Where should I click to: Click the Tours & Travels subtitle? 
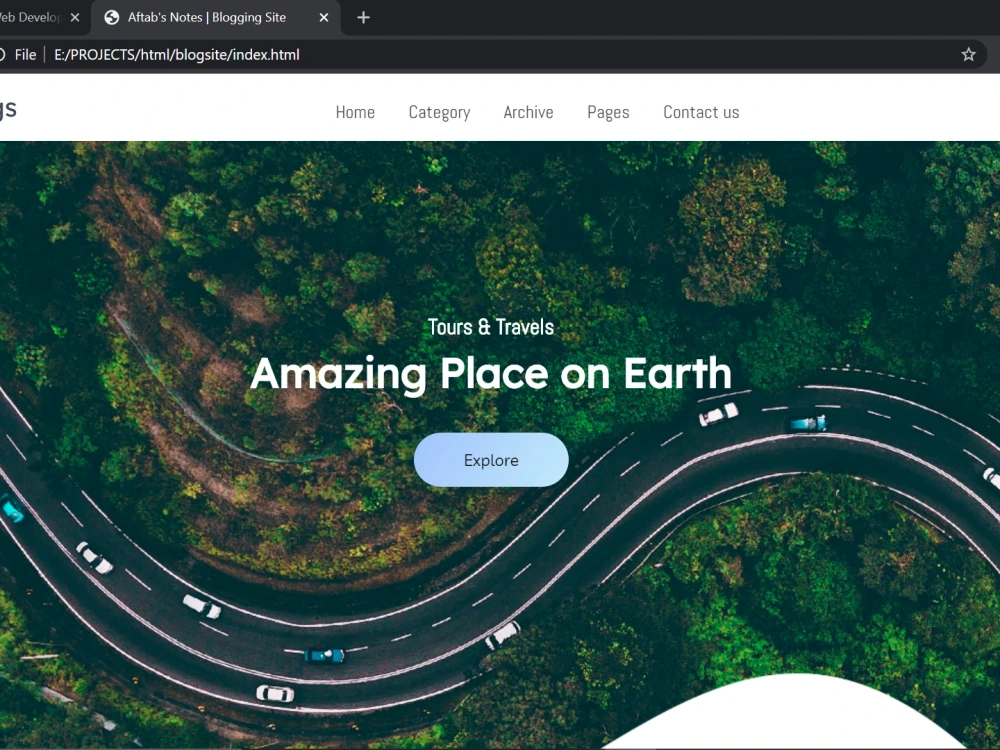point(490,327)
